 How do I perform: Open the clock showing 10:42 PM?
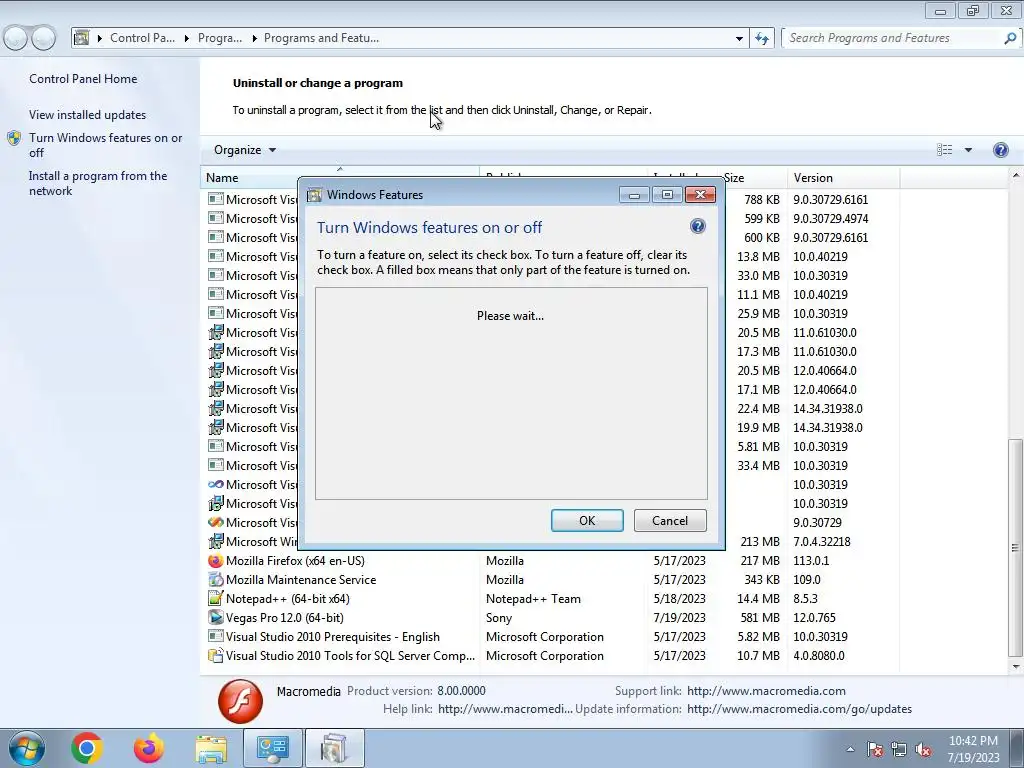pyautogui.click(x=973, y=749)
